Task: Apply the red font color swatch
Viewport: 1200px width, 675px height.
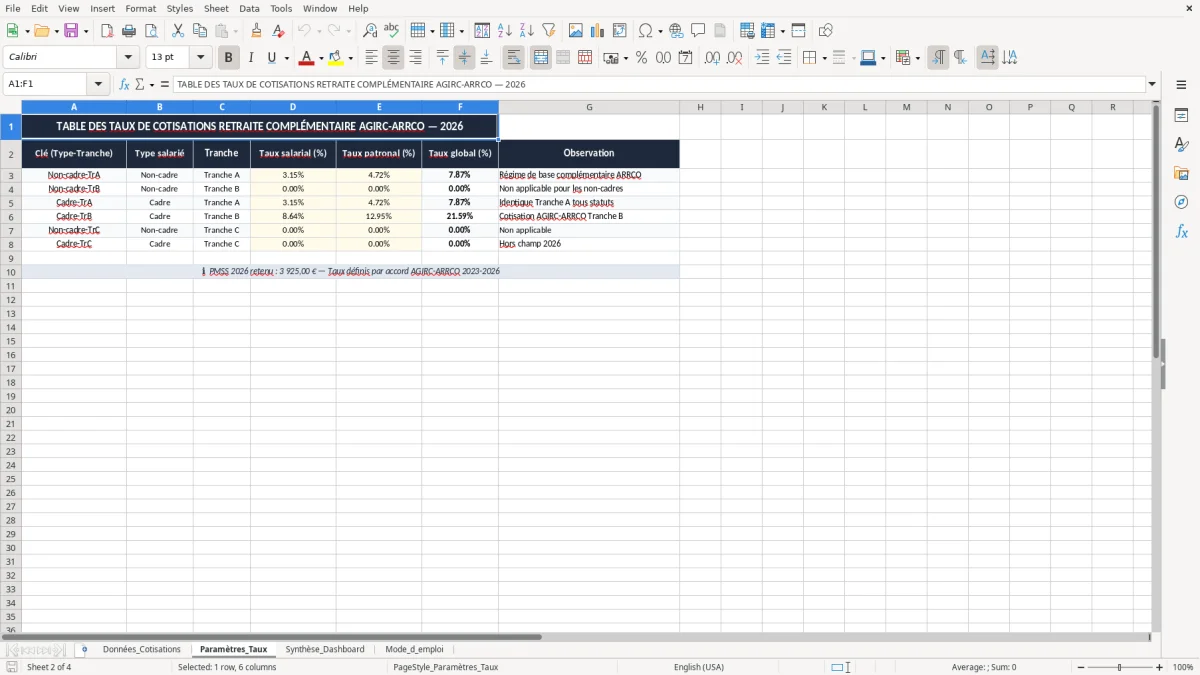Action: (x=307, y=58)
